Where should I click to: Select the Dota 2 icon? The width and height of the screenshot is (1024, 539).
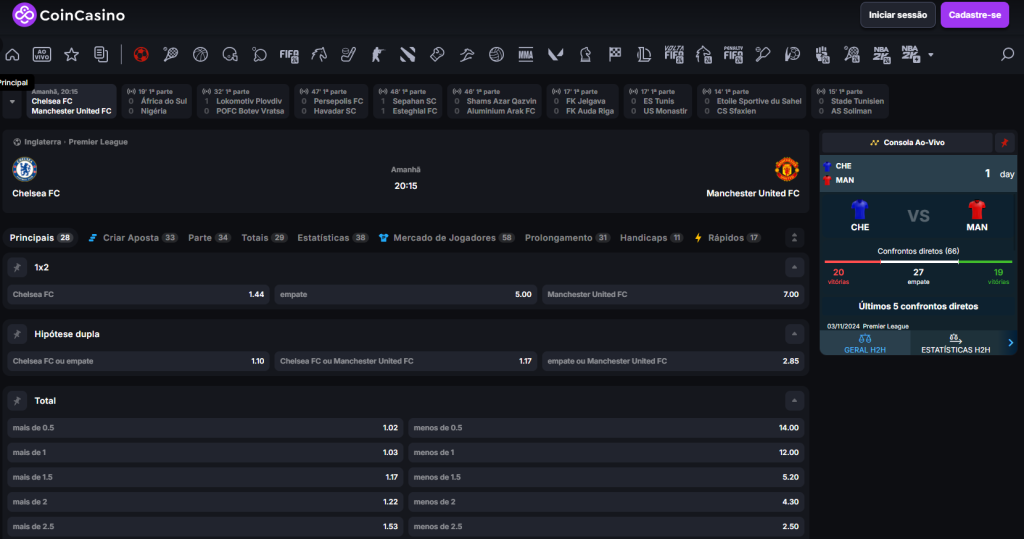pyautogui.click(x=408, y=55)
